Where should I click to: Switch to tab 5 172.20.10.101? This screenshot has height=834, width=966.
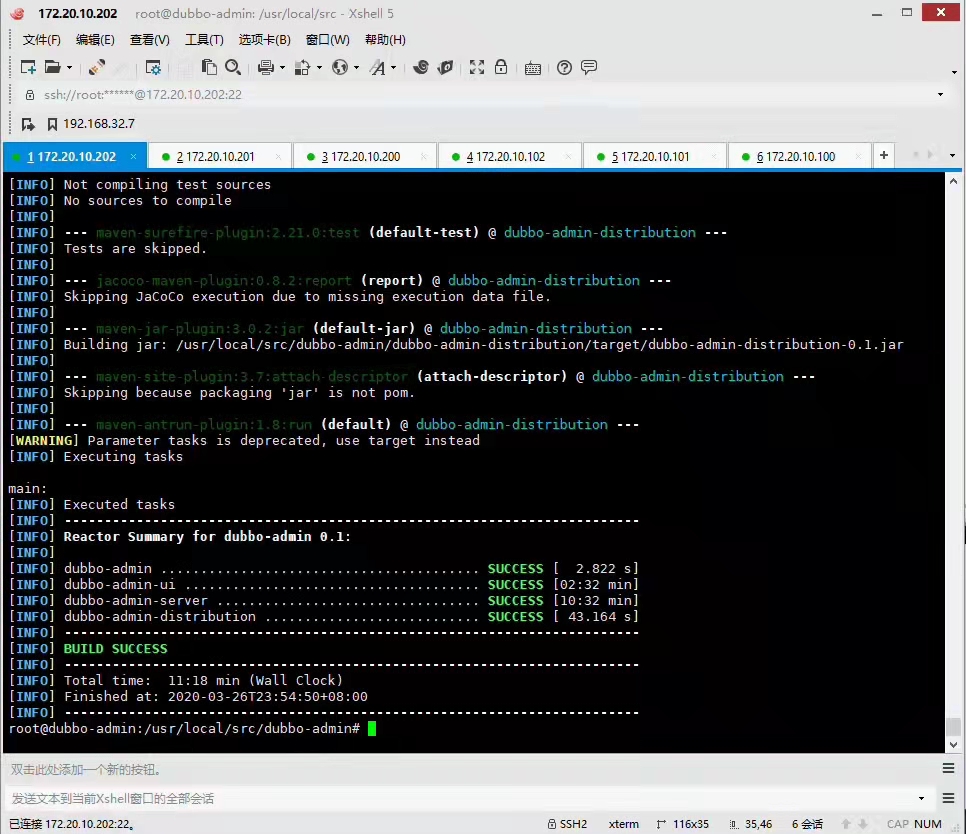pyautogui.click(x=656, y=156)
